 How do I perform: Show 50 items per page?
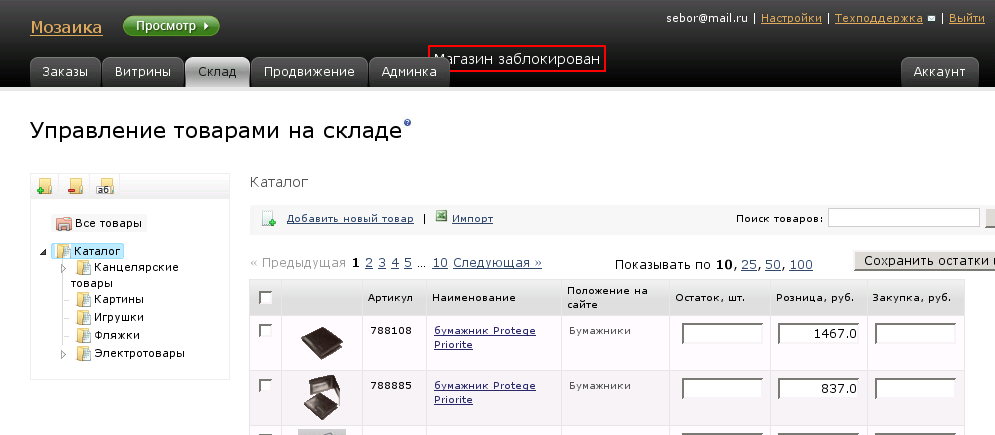pyautogui.click(x=773, y=265)
